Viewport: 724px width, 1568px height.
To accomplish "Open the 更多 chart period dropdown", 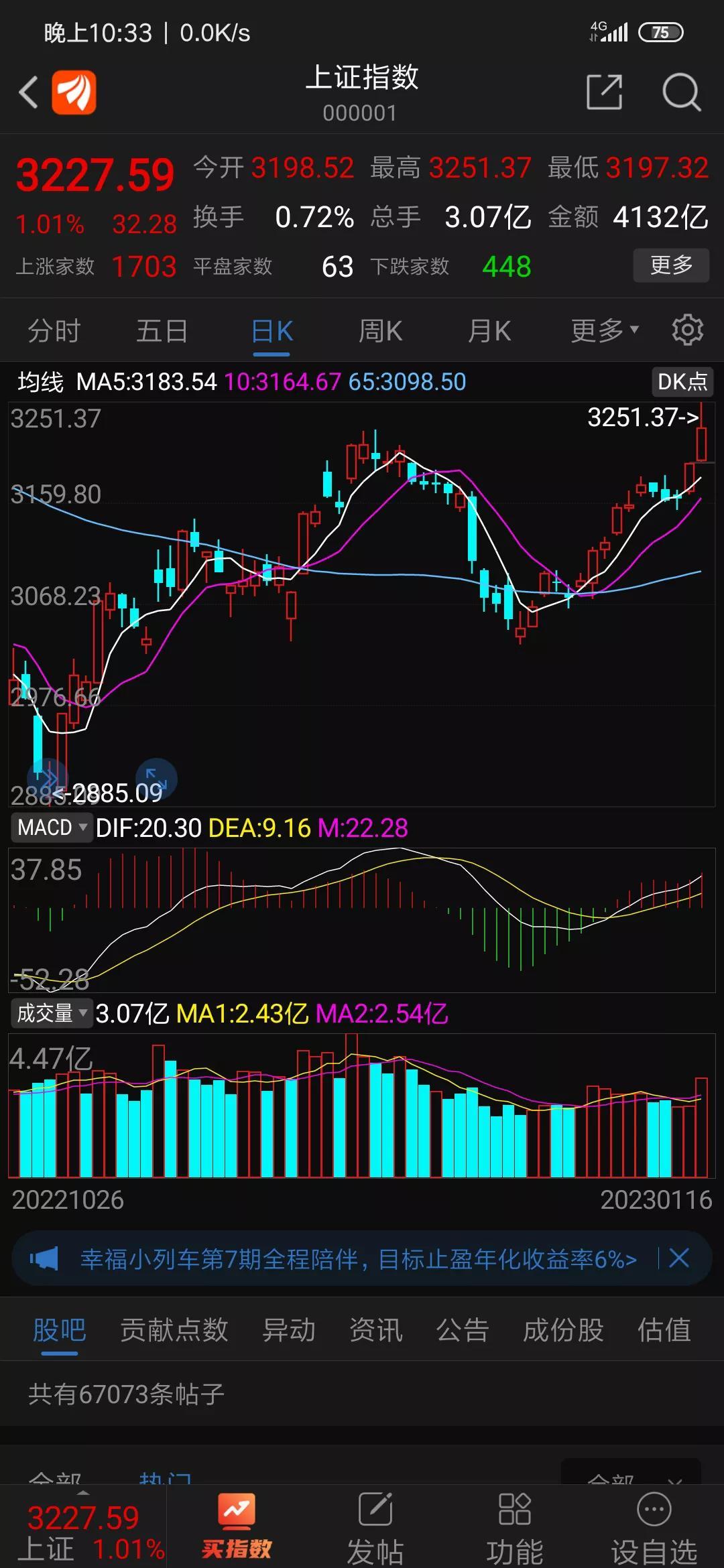I will [604, 330].
